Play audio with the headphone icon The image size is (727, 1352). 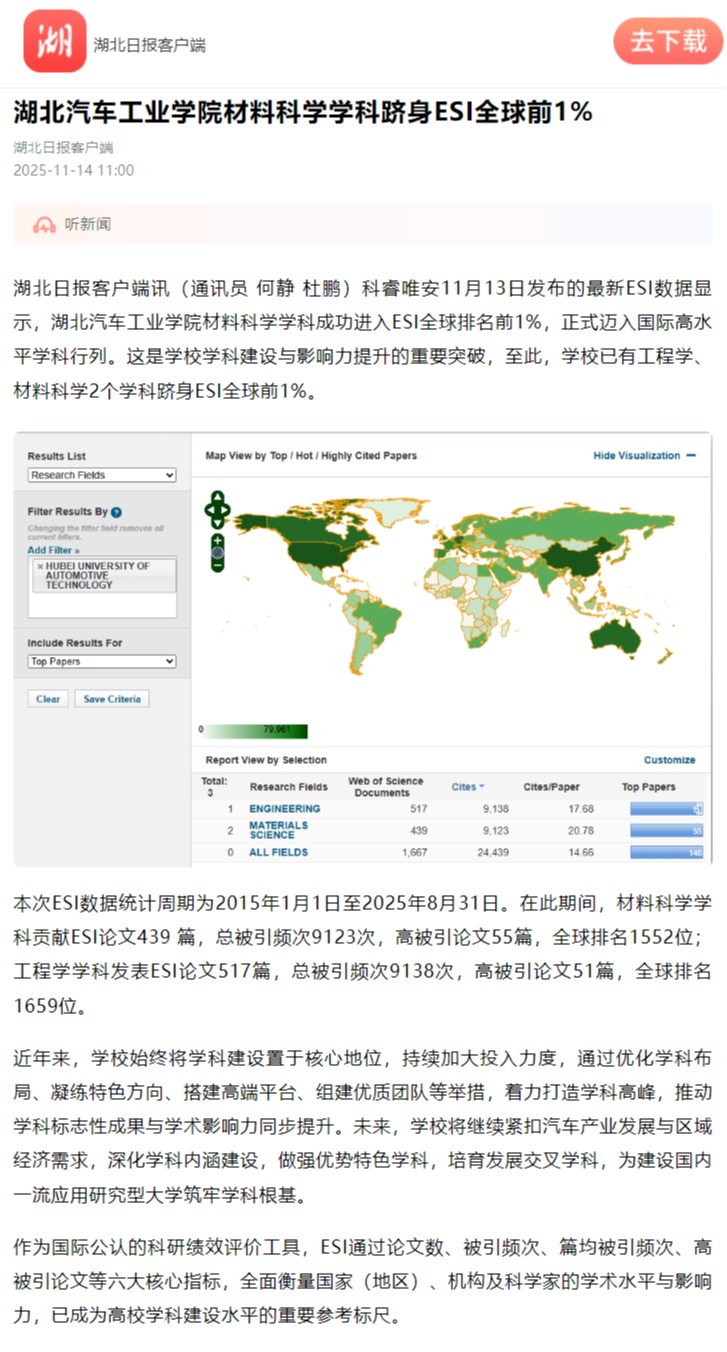(44, 225)
